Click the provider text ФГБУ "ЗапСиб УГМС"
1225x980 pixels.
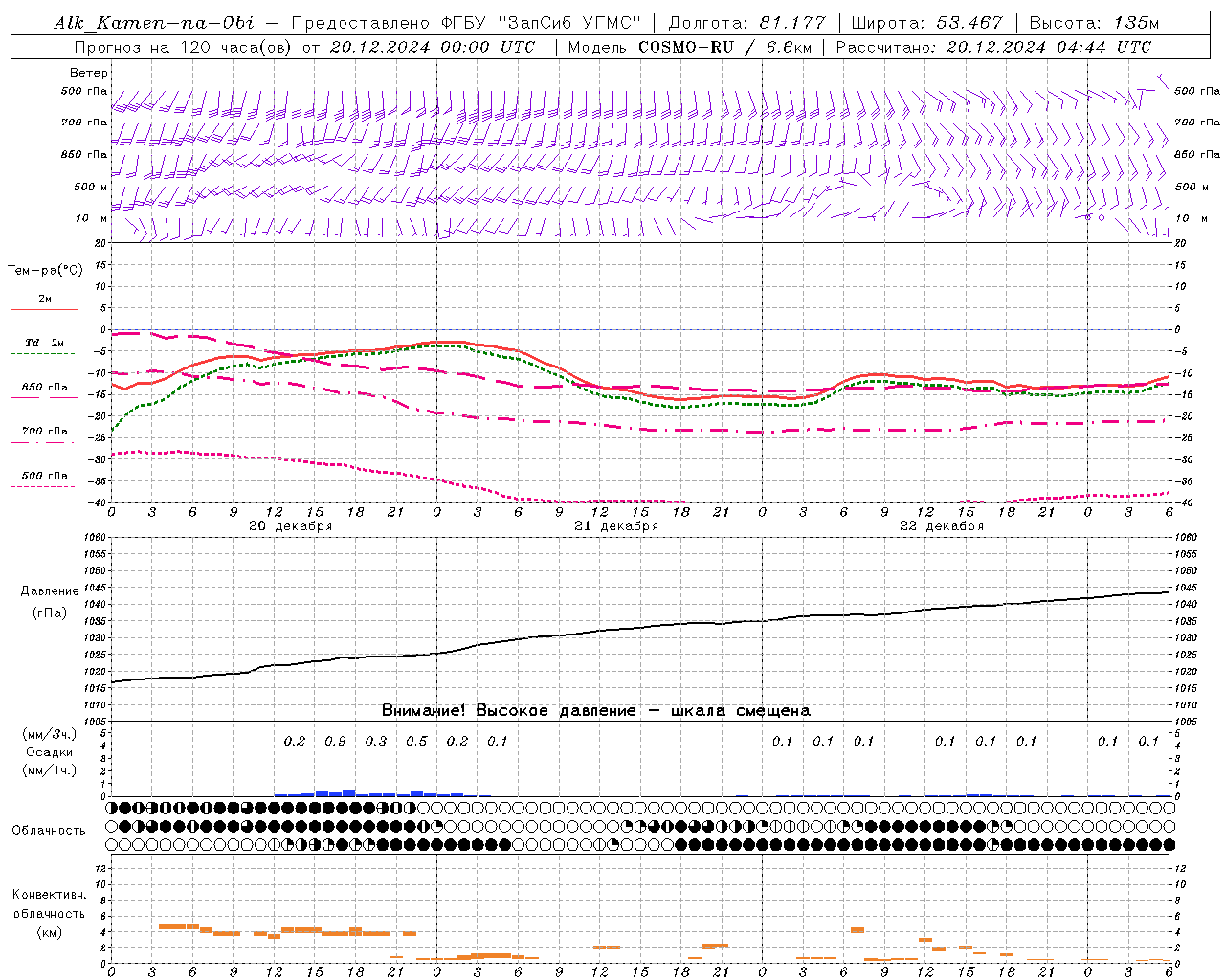pos(541,23)
